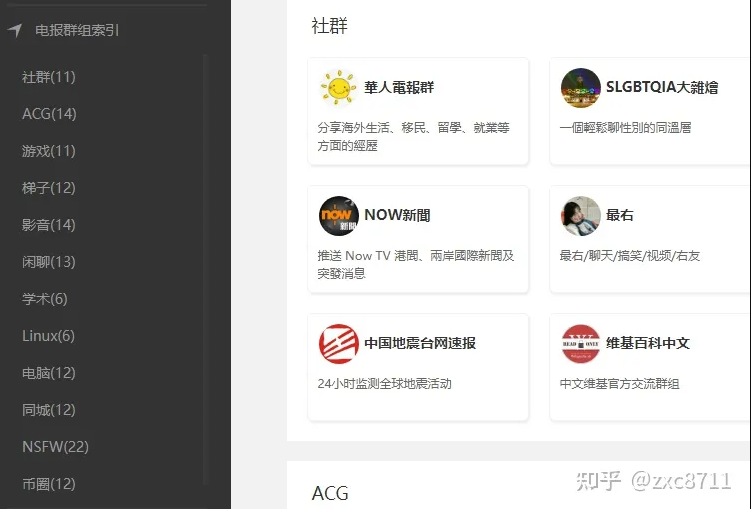Click the 社群 section heading
The image size is (751, 509).
[330, 26]
